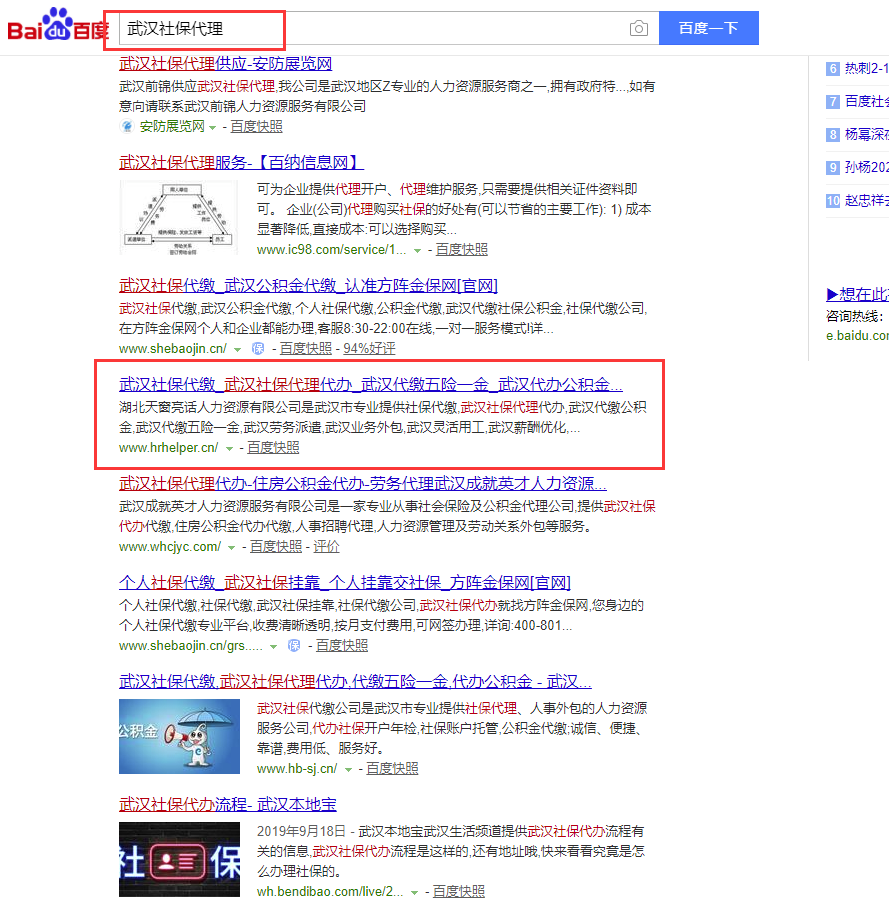Open result 武汉社保代理代办-住房公积金代办

pyautogui.click(x=363, y=484)
